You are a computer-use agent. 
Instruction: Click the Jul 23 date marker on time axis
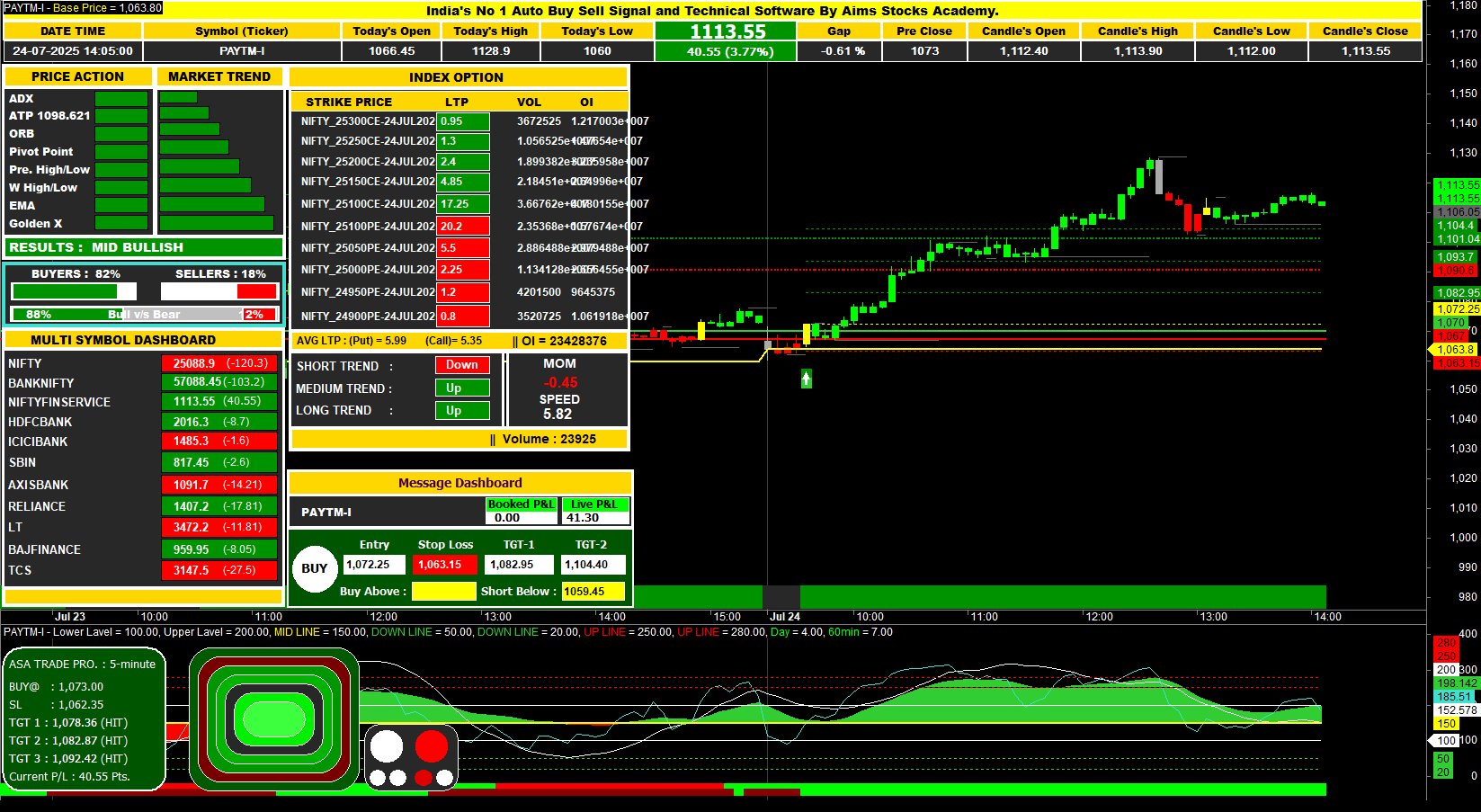coord(70,617)
